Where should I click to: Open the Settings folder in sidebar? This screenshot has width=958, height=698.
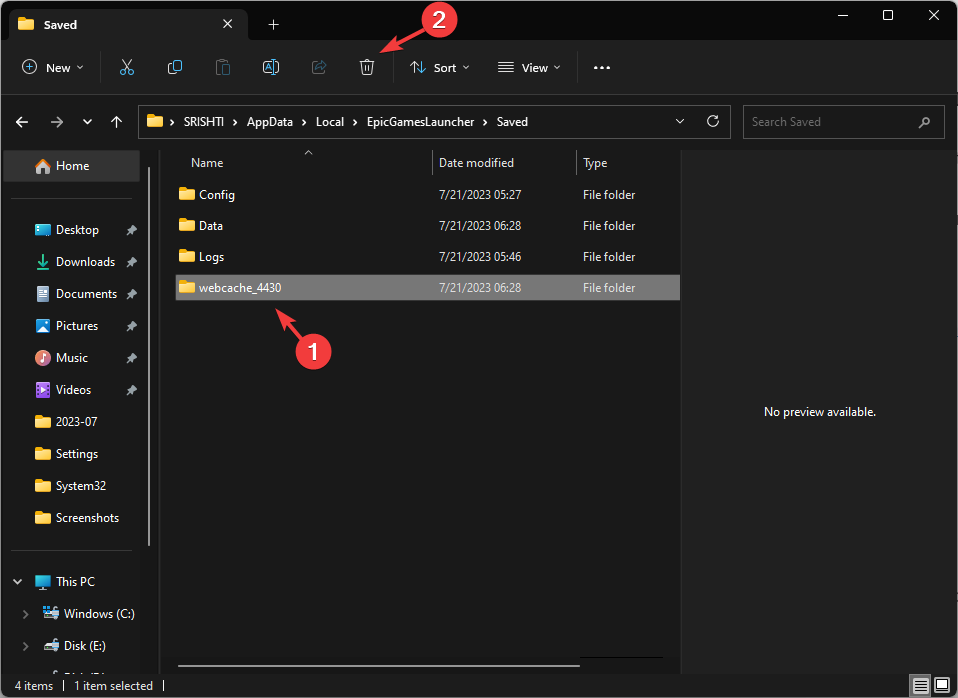pyautogui.click(x=76, y=454)
